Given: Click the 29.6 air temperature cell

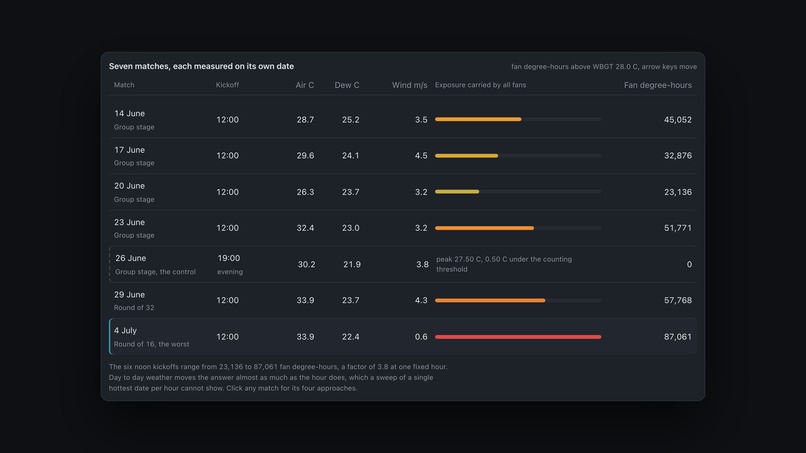Looking at the screenshot, I should pos(305,155).
